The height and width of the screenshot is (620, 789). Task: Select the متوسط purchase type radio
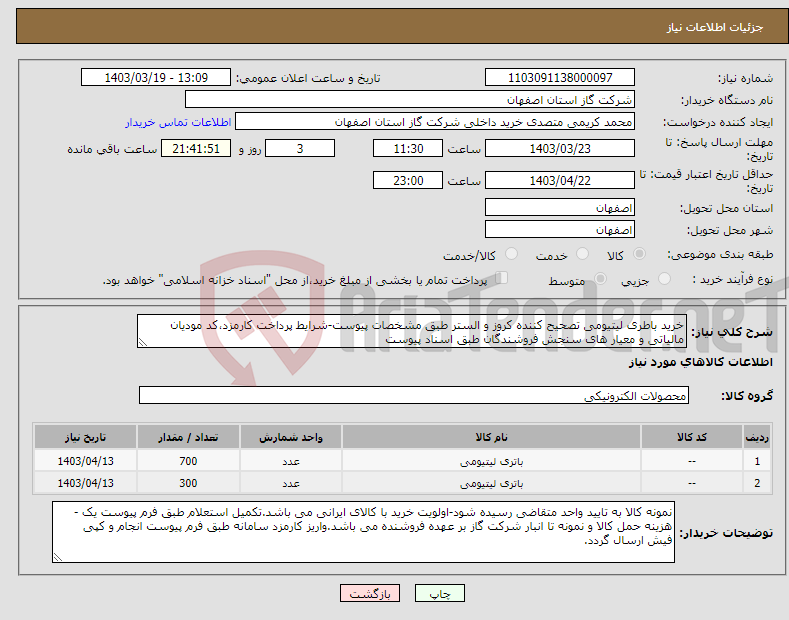click(x=600, y=278)
